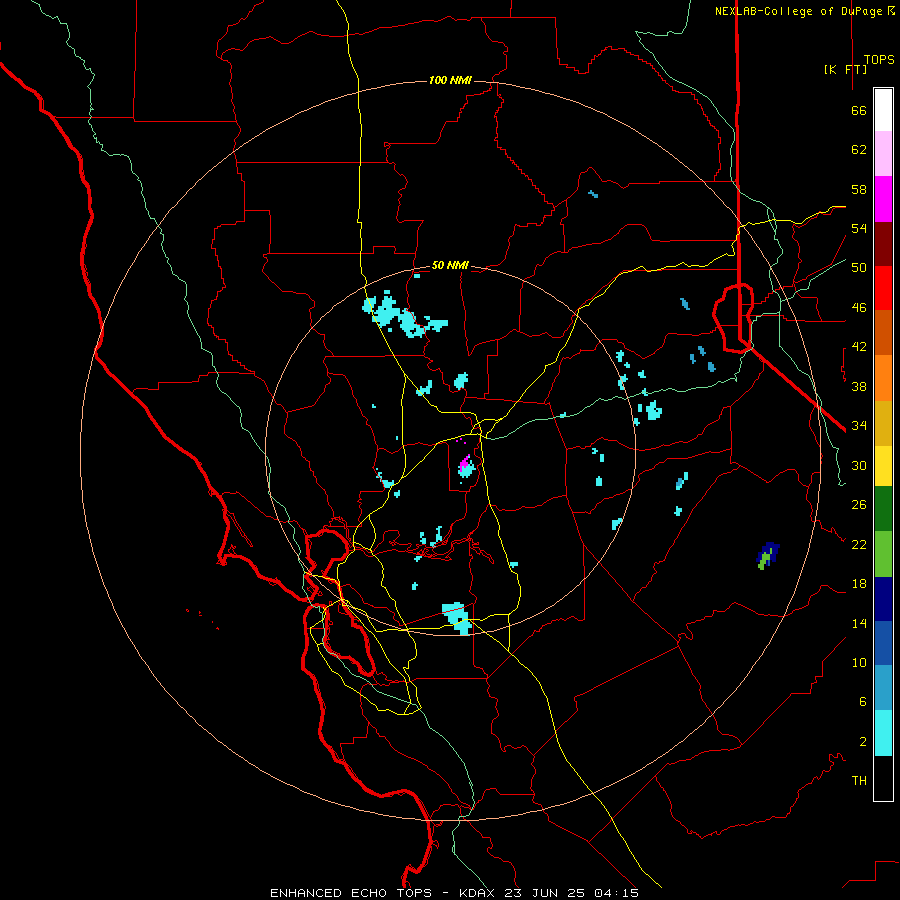Click the 2 value on the legend
The width and height of the screenshot is (900, 900).
pos(862,742)
